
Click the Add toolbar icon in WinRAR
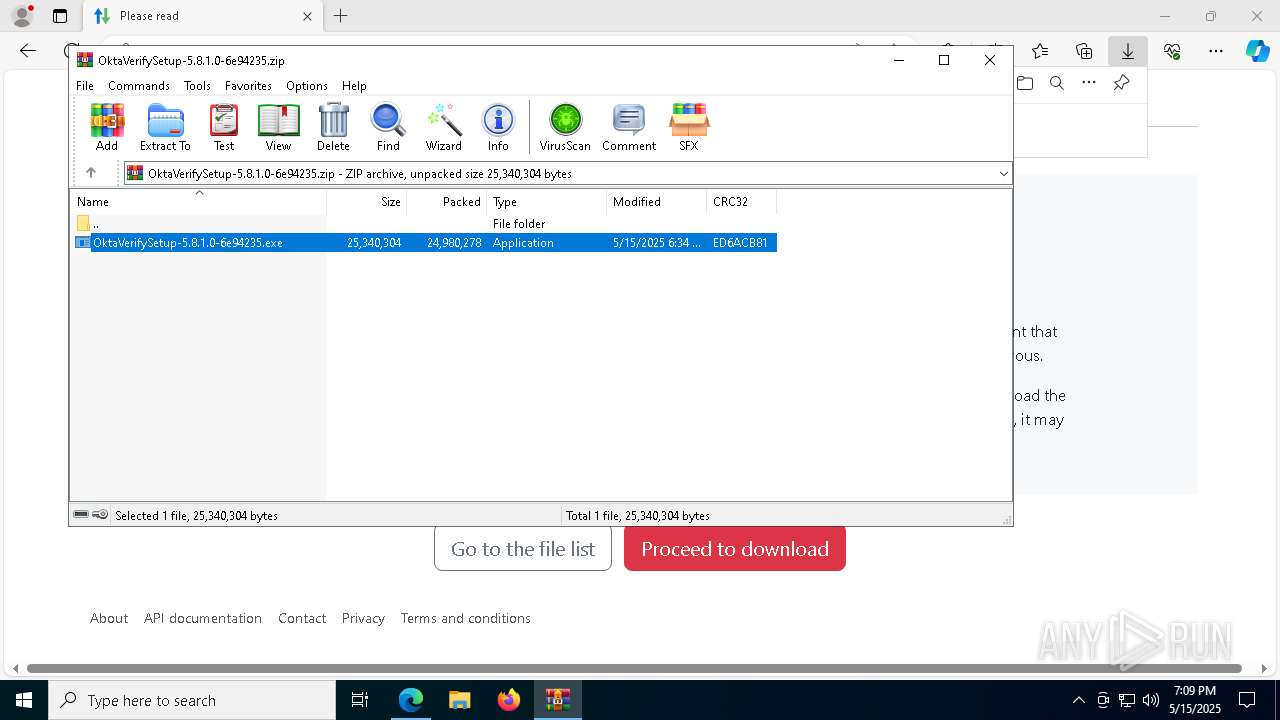pyautogui.click(x=107, y=127)
